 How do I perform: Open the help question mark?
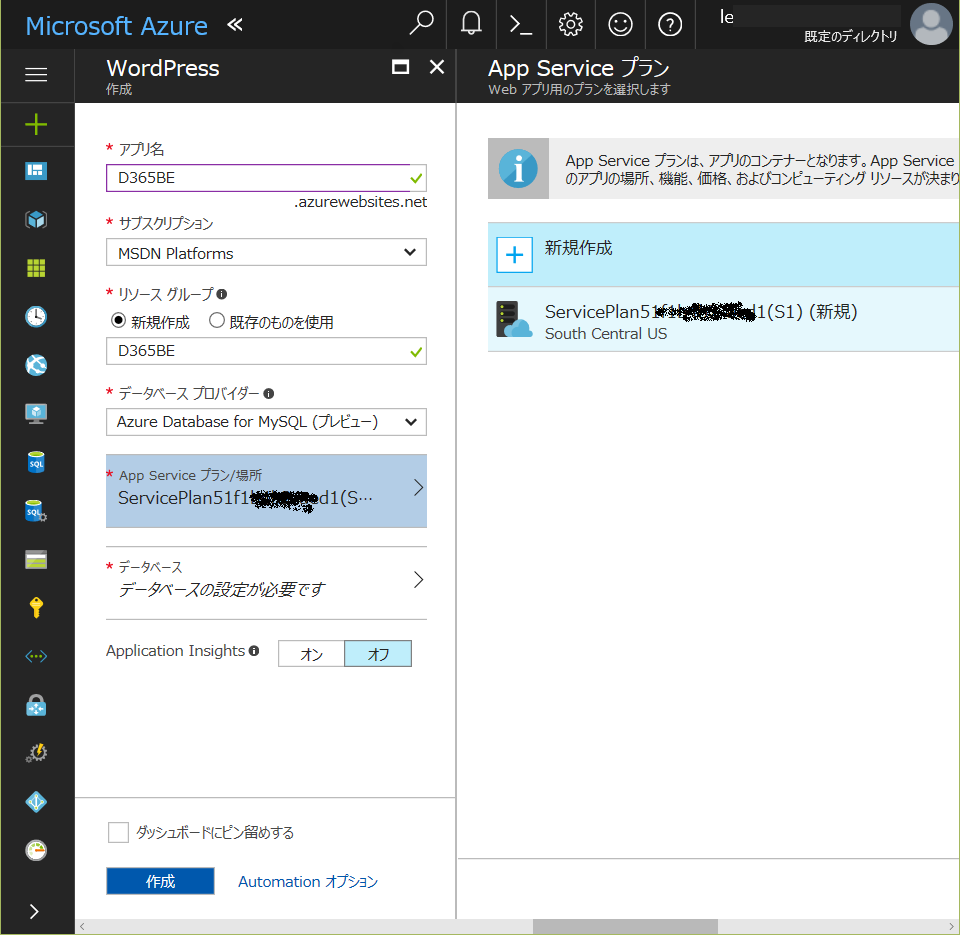[x=670, y=24]
